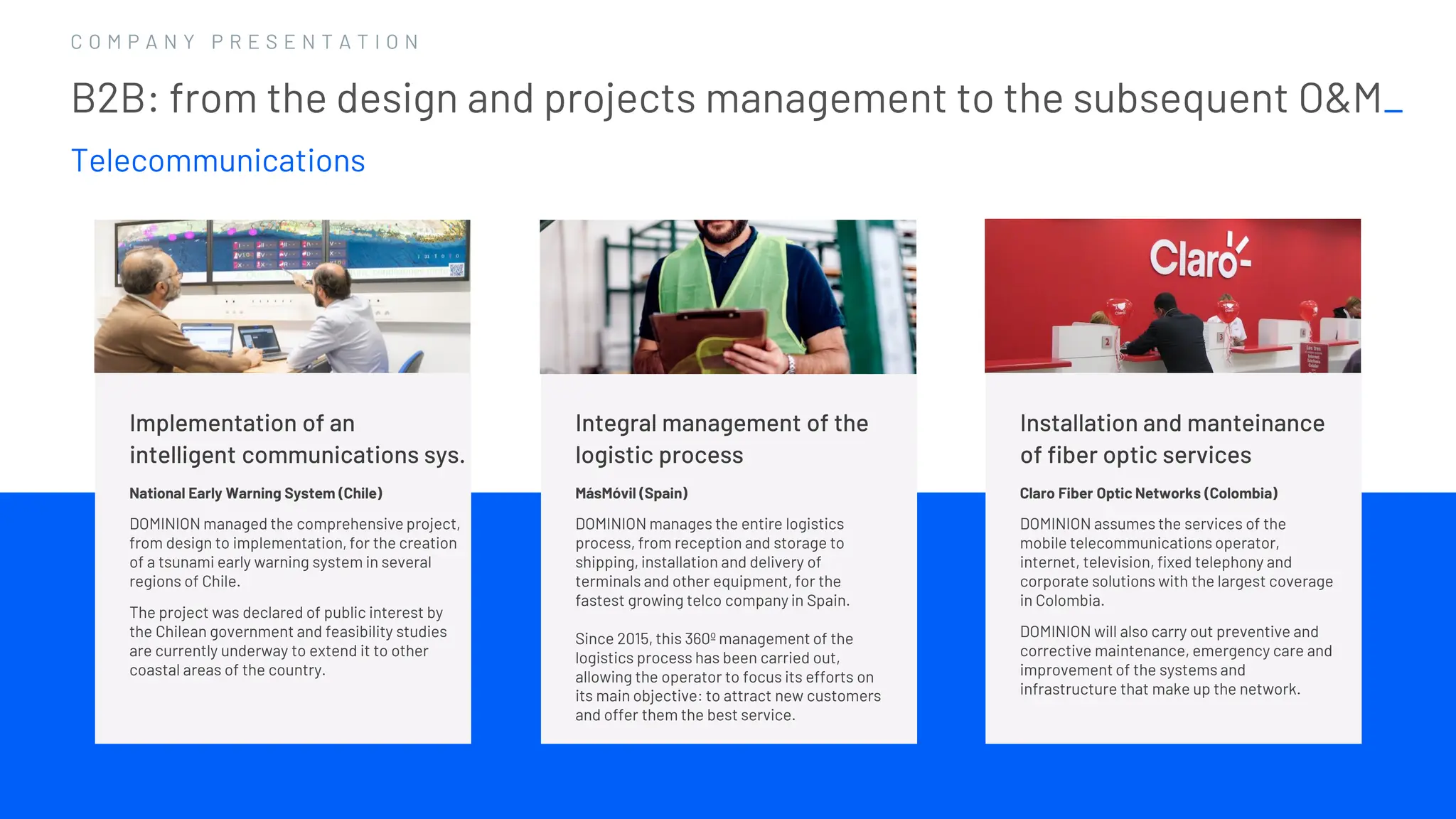Screen dimensions: 1456x819
Task: Click the mobile telecommunications operator paragraph
Action: [1175, 562]
